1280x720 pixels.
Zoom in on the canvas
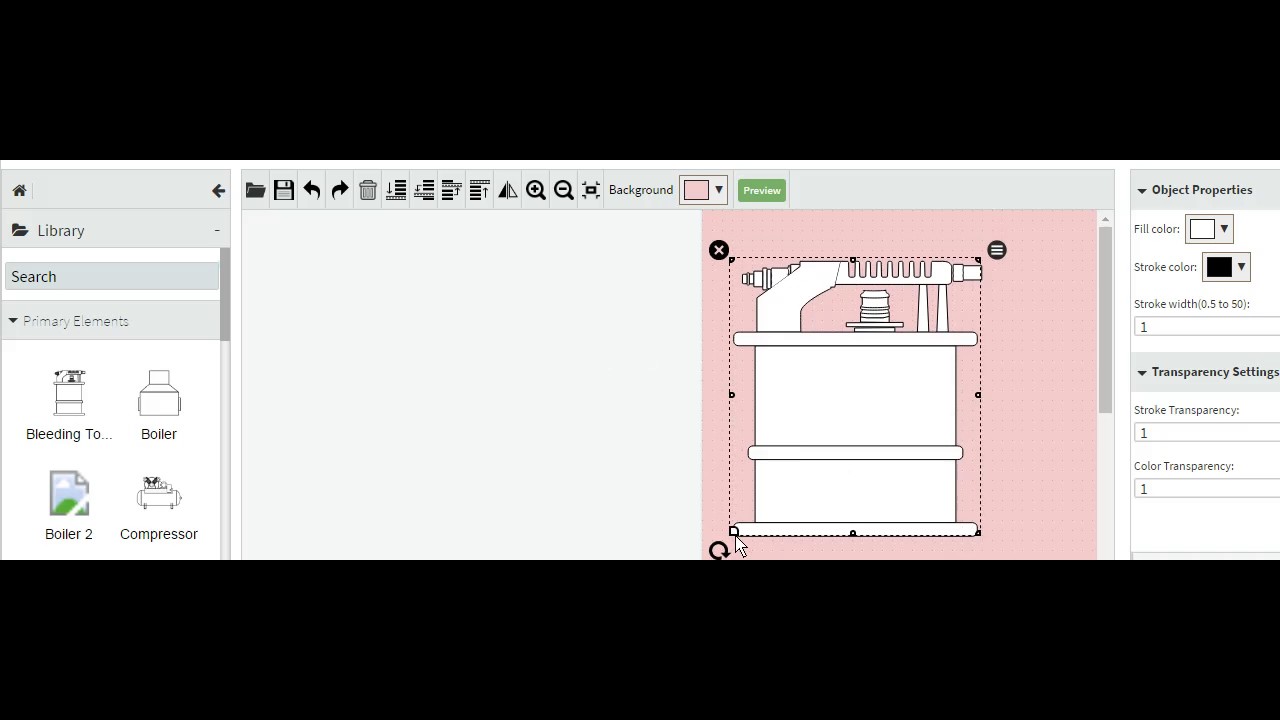536,190
